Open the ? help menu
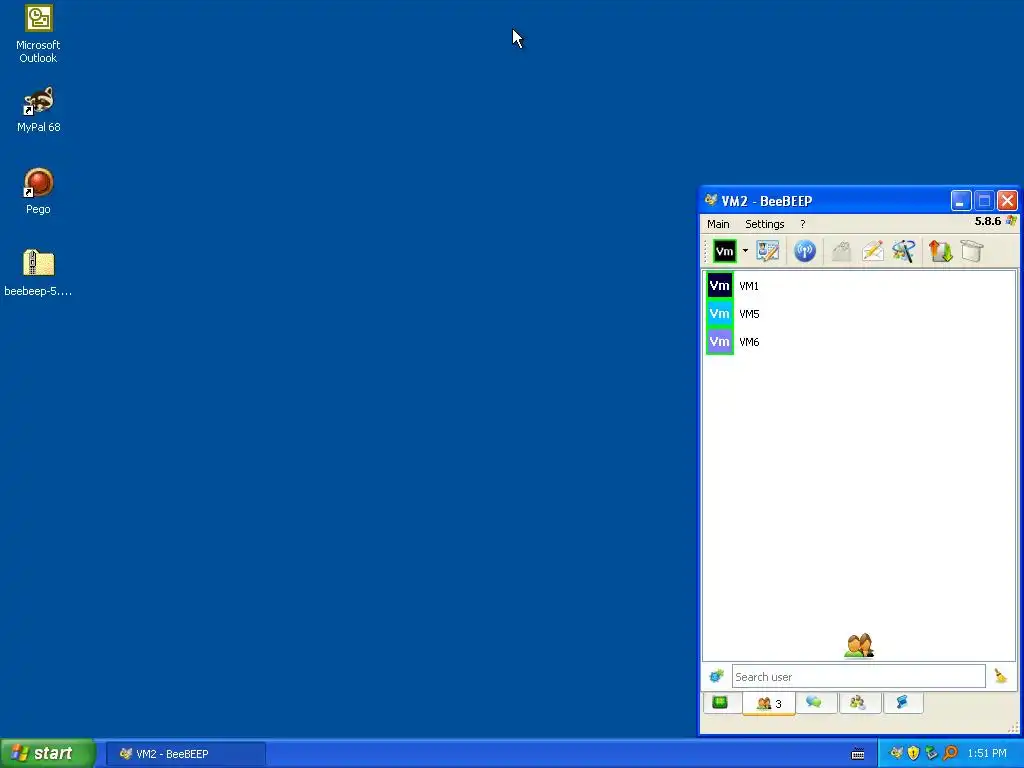The height and width of the screenshot is (768, 1024). click(x=803, y=224)
